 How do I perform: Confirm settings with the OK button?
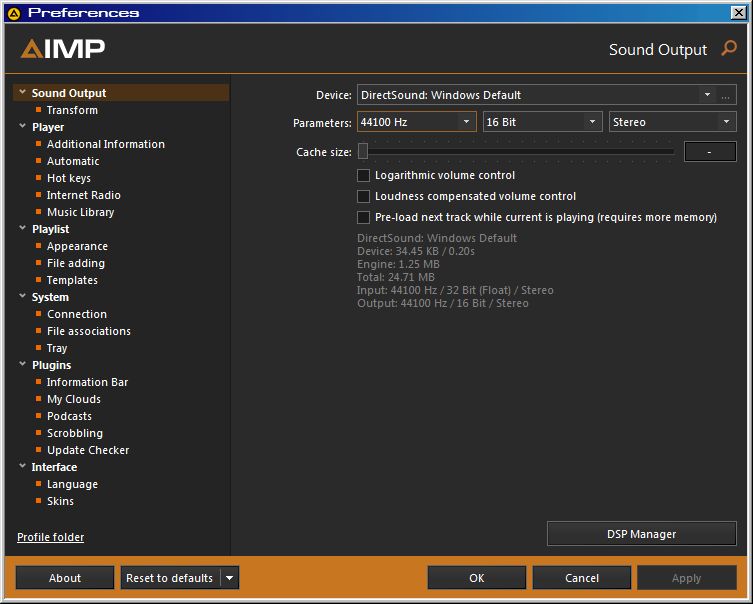(x=476, y=578)
